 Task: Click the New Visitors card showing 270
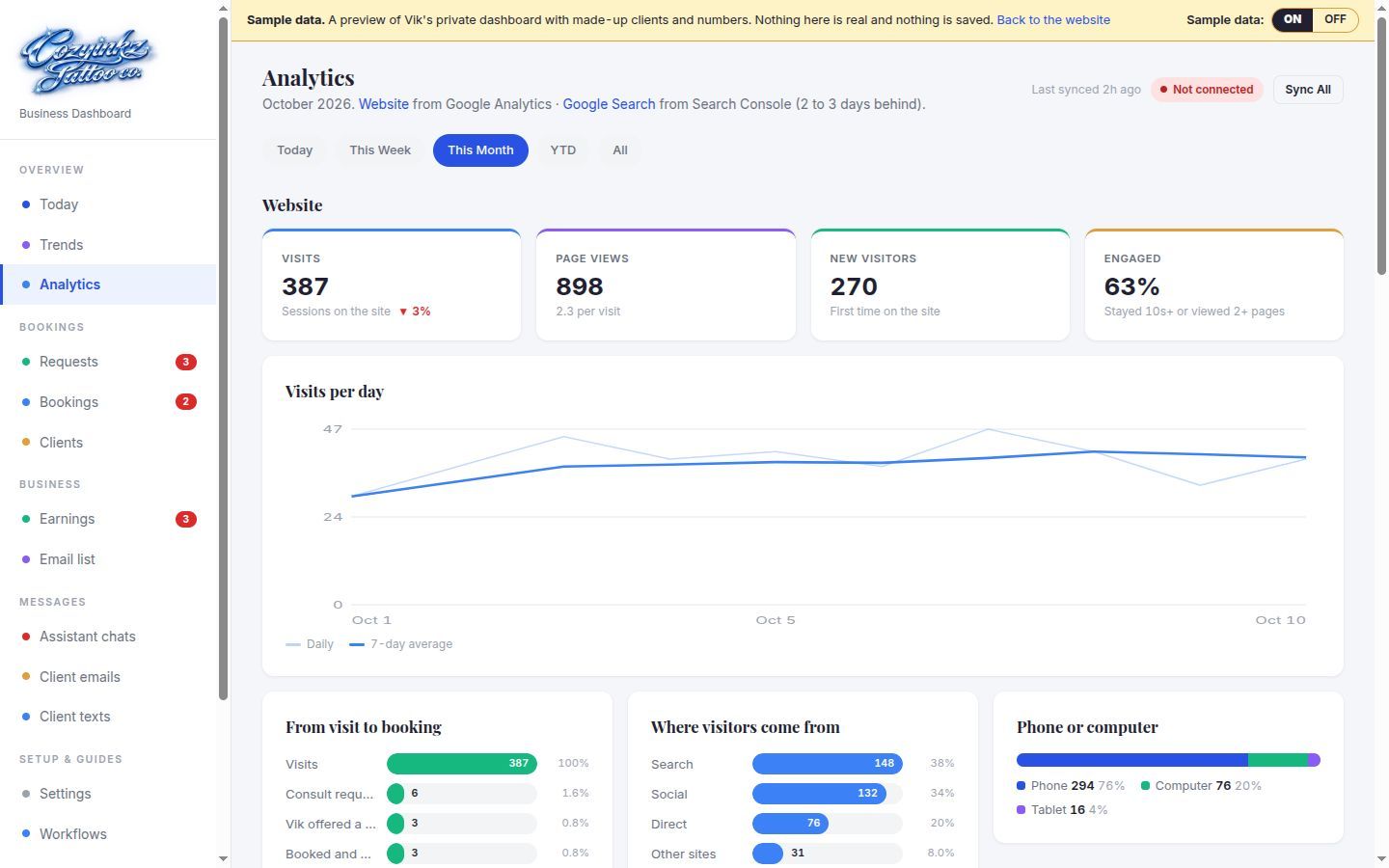(x=940, y=285)
